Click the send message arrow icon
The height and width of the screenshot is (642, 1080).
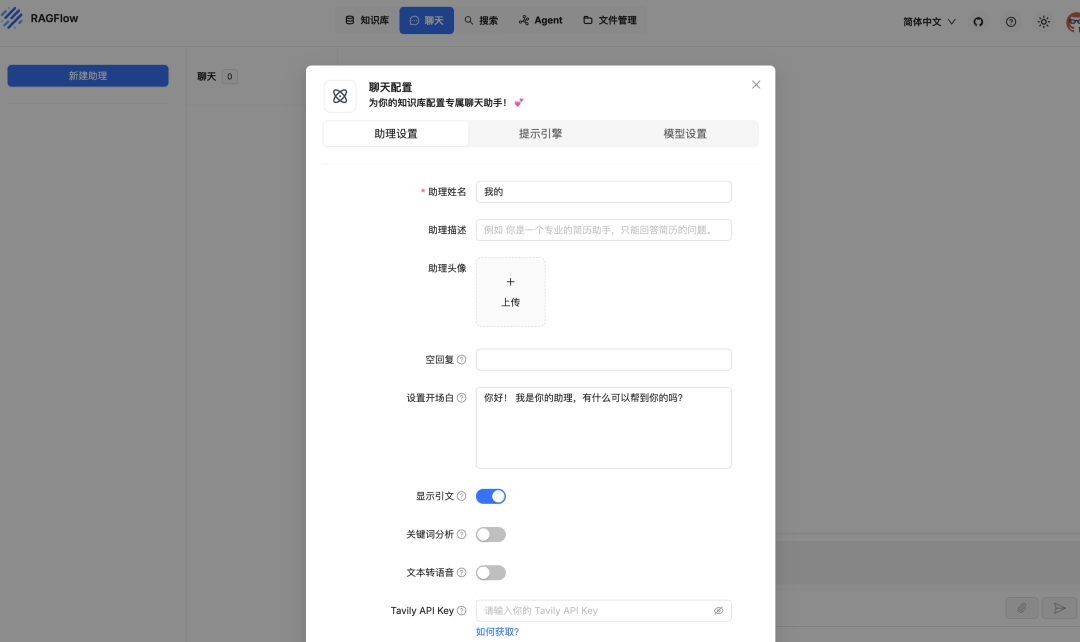(x=1059, y=608)
